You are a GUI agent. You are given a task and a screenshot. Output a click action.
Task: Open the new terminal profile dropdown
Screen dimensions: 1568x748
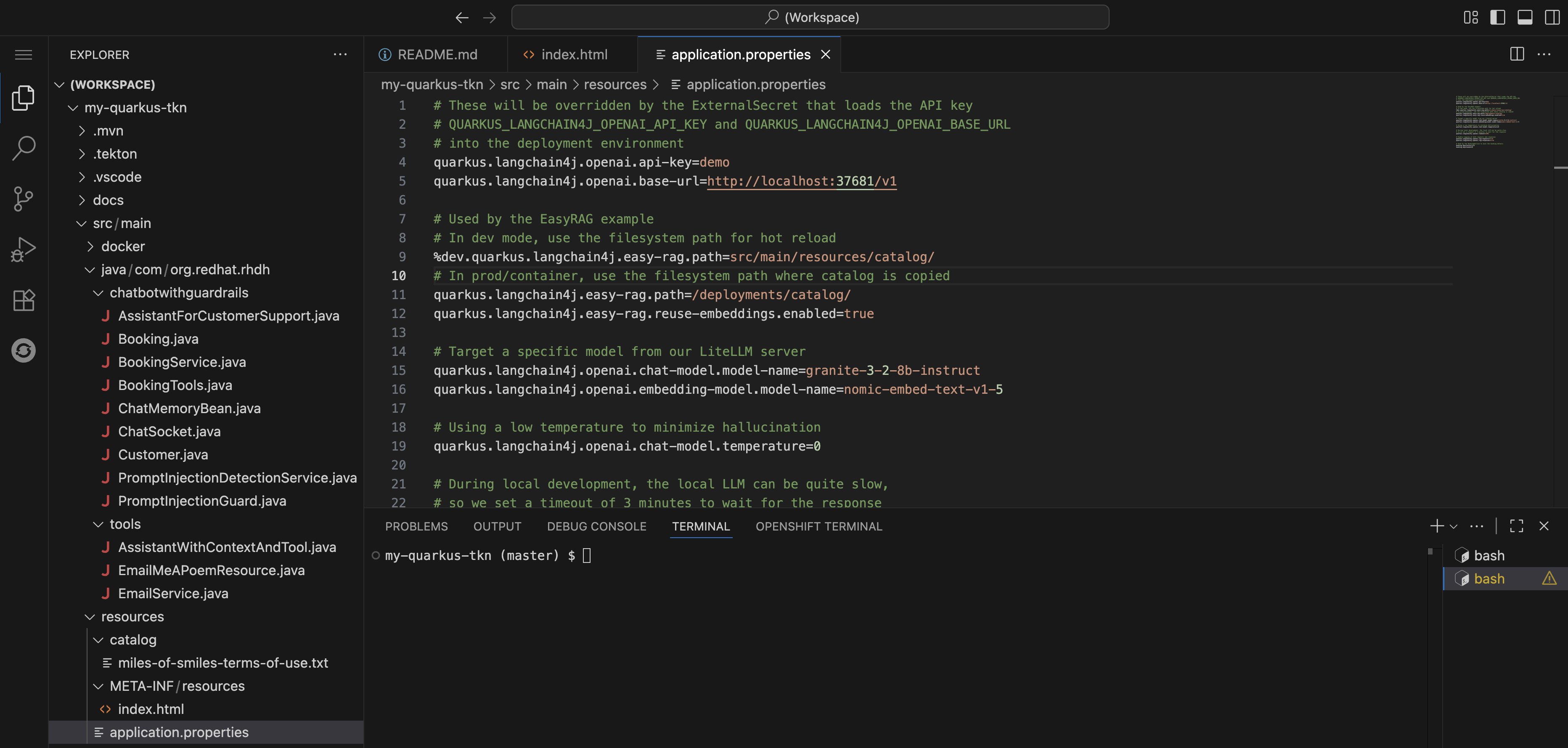tap(1454, 526)
